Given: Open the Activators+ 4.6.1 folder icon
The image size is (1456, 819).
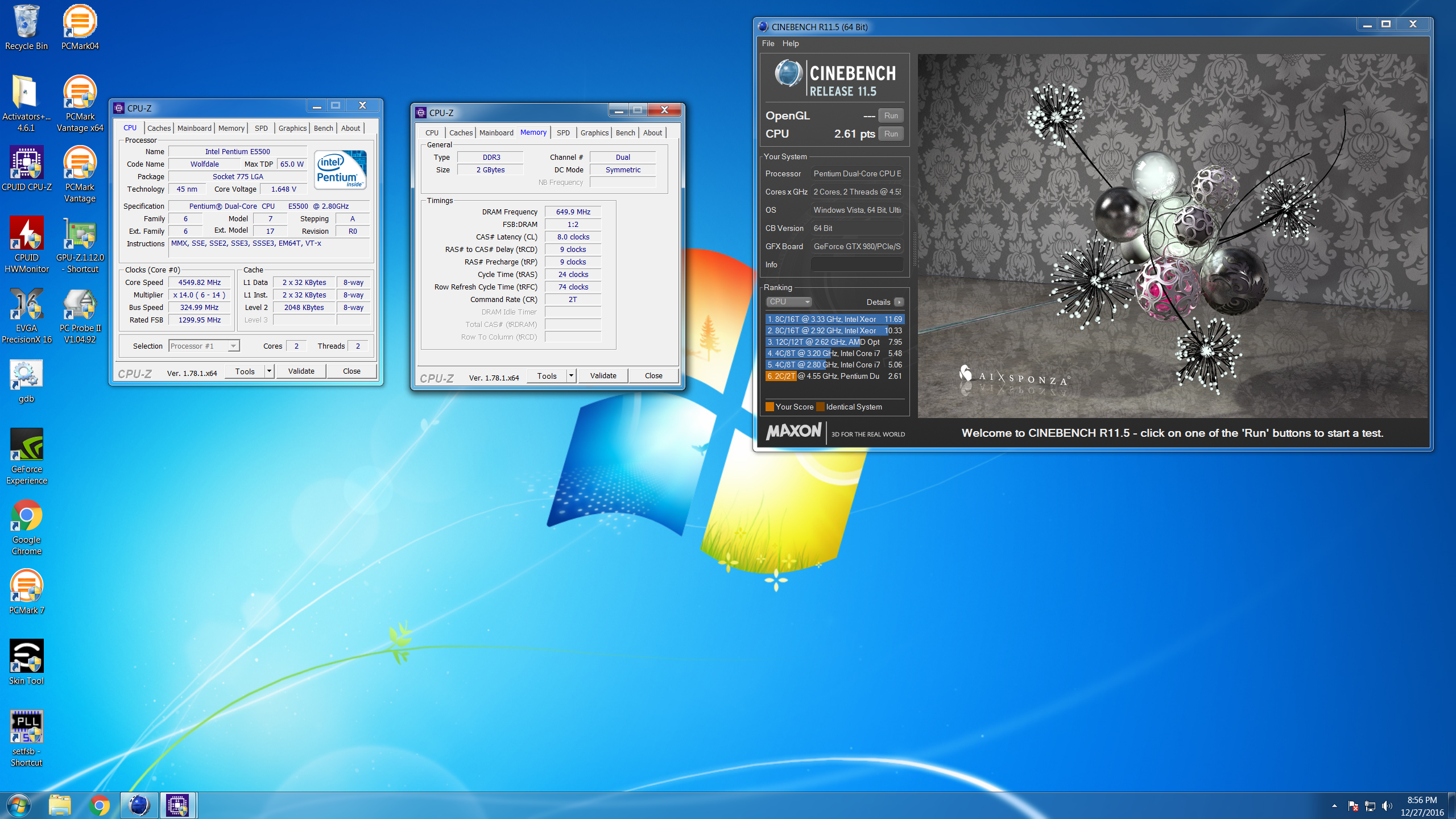Looking at the screenshot, I should 26,104.
